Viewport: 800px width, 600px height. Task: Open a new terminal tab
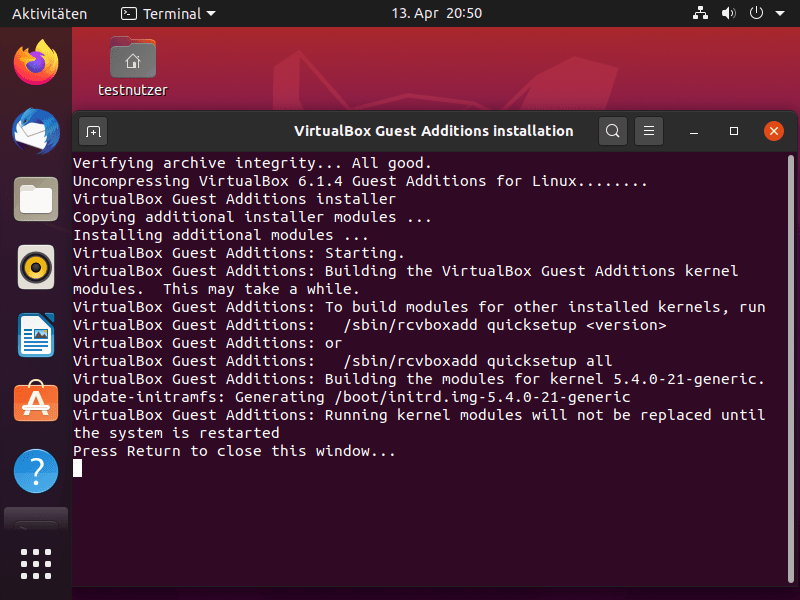point(93,131)
